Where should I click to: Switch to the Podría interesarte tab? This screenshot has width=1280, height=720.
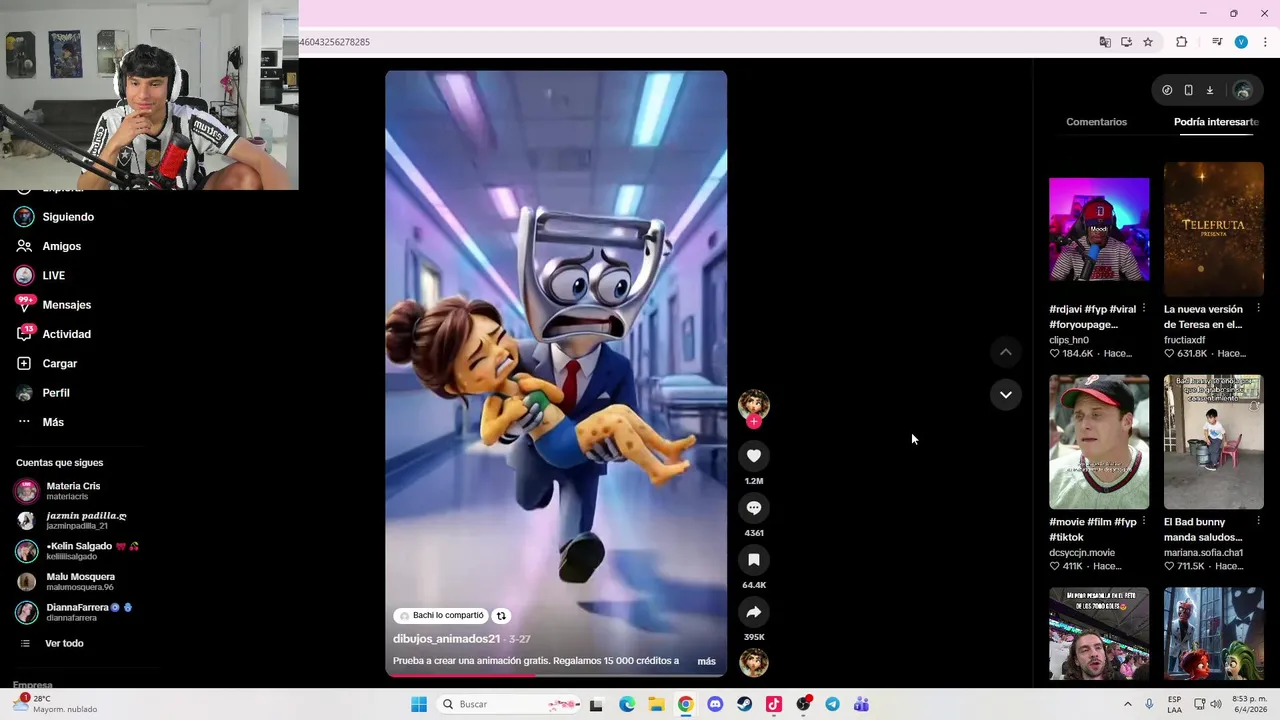(1216, 122)
